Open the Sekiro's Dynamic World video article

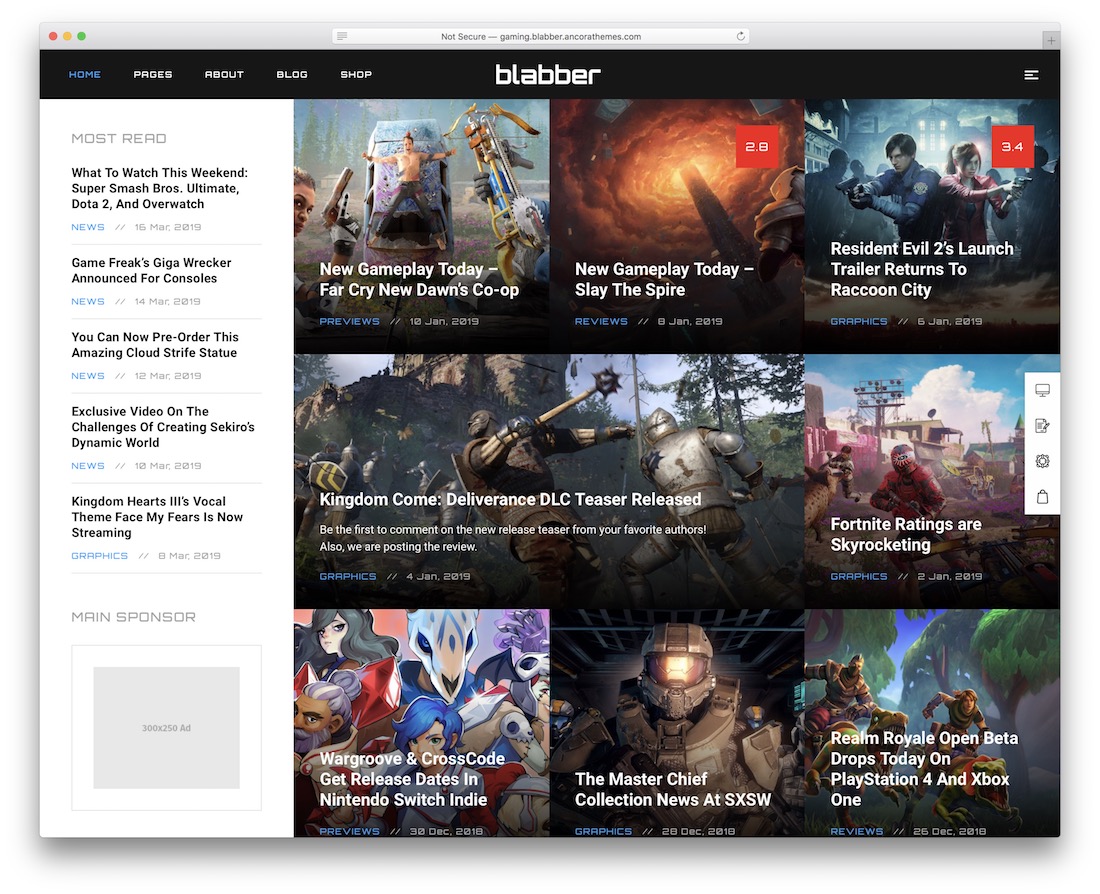point(163,427)
